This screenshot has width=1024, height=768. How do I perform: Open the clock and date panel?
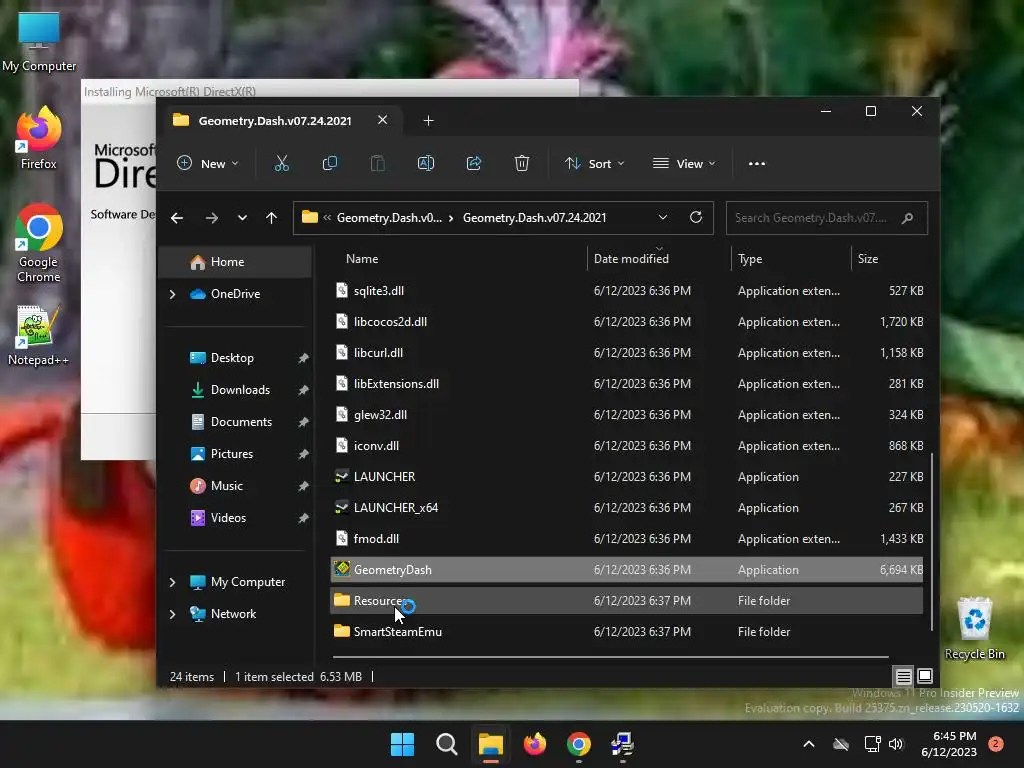coord(949,744)
